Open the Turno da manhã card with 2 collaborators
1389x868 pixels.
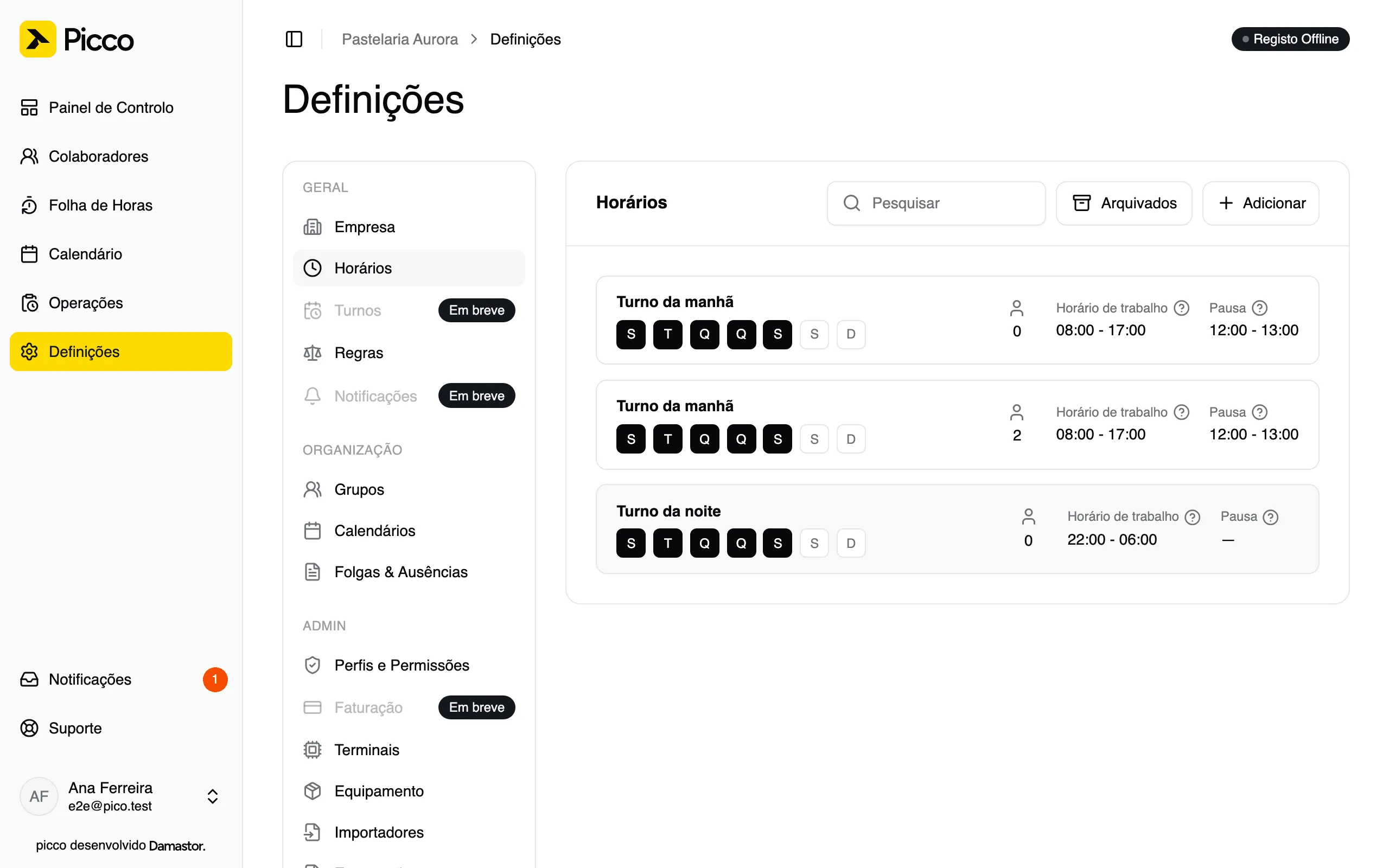point(957,425)
